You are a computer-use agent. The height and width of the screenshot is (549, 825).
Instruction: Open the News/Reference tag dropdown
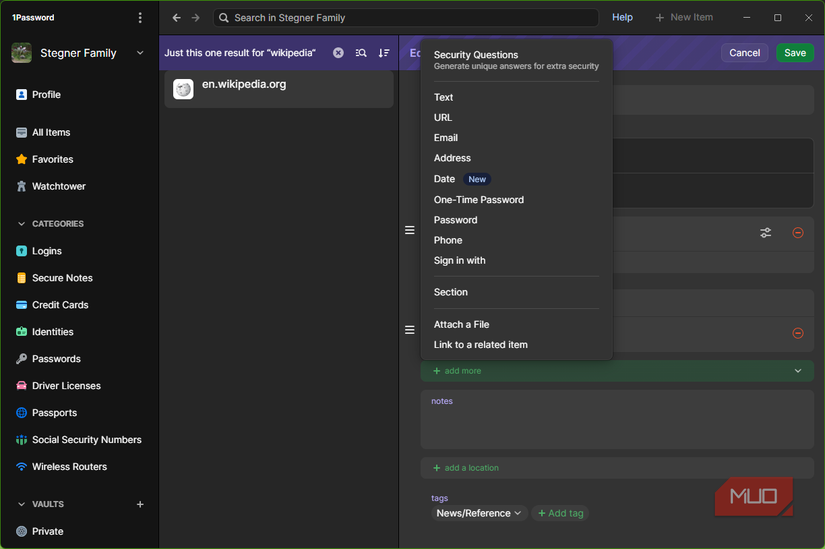click(479, 513)
